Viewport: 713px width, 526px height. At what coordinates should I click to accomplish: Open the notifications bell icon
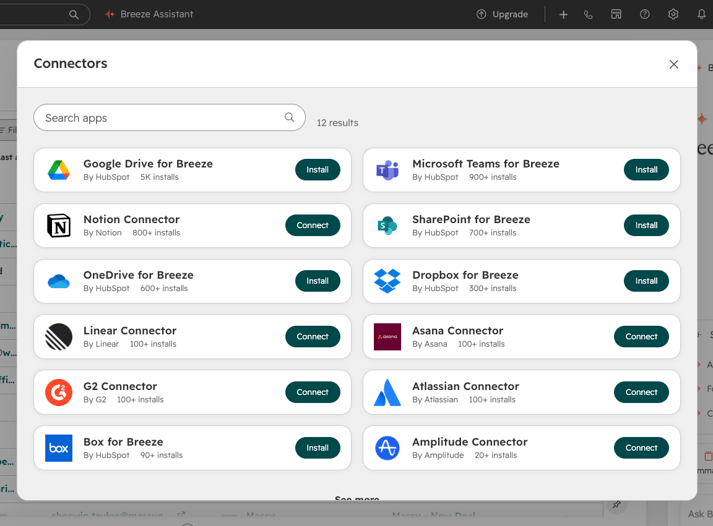coord(702,14)
